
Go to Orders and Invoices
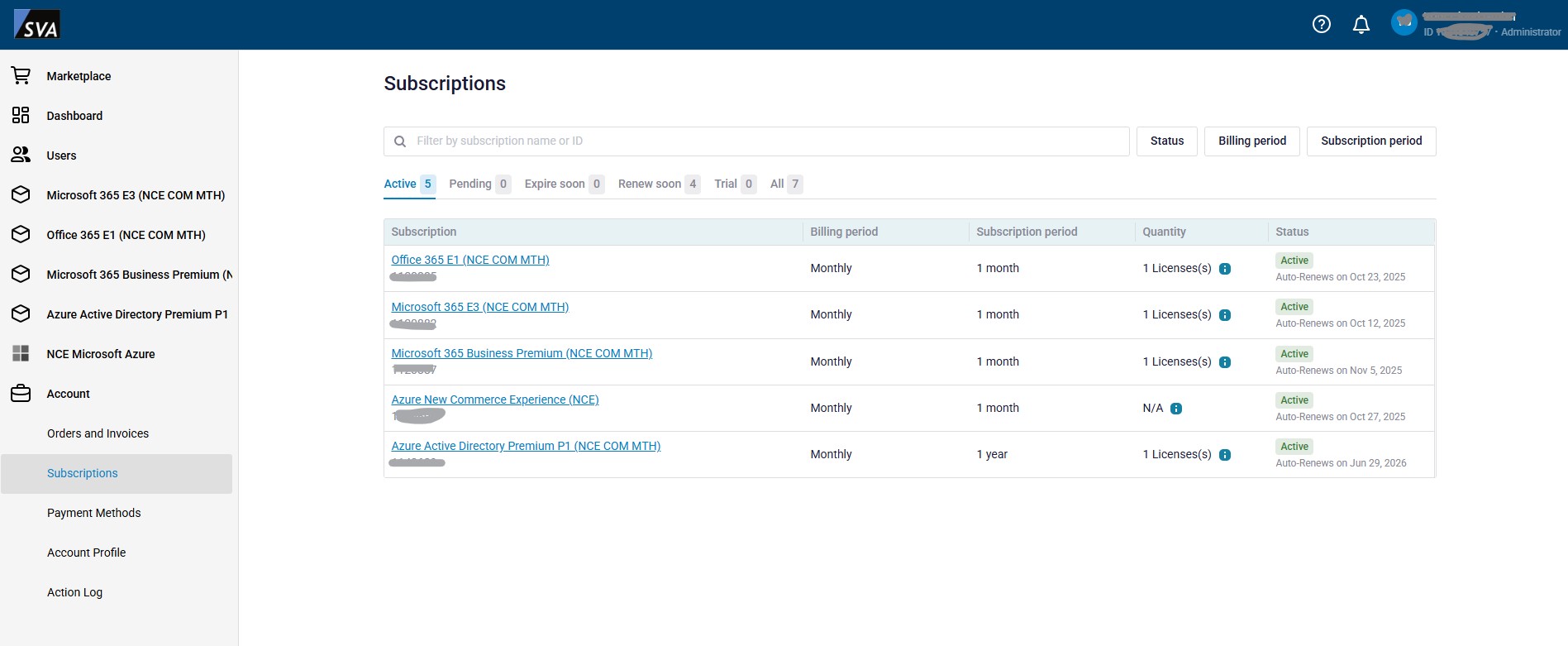98,433
